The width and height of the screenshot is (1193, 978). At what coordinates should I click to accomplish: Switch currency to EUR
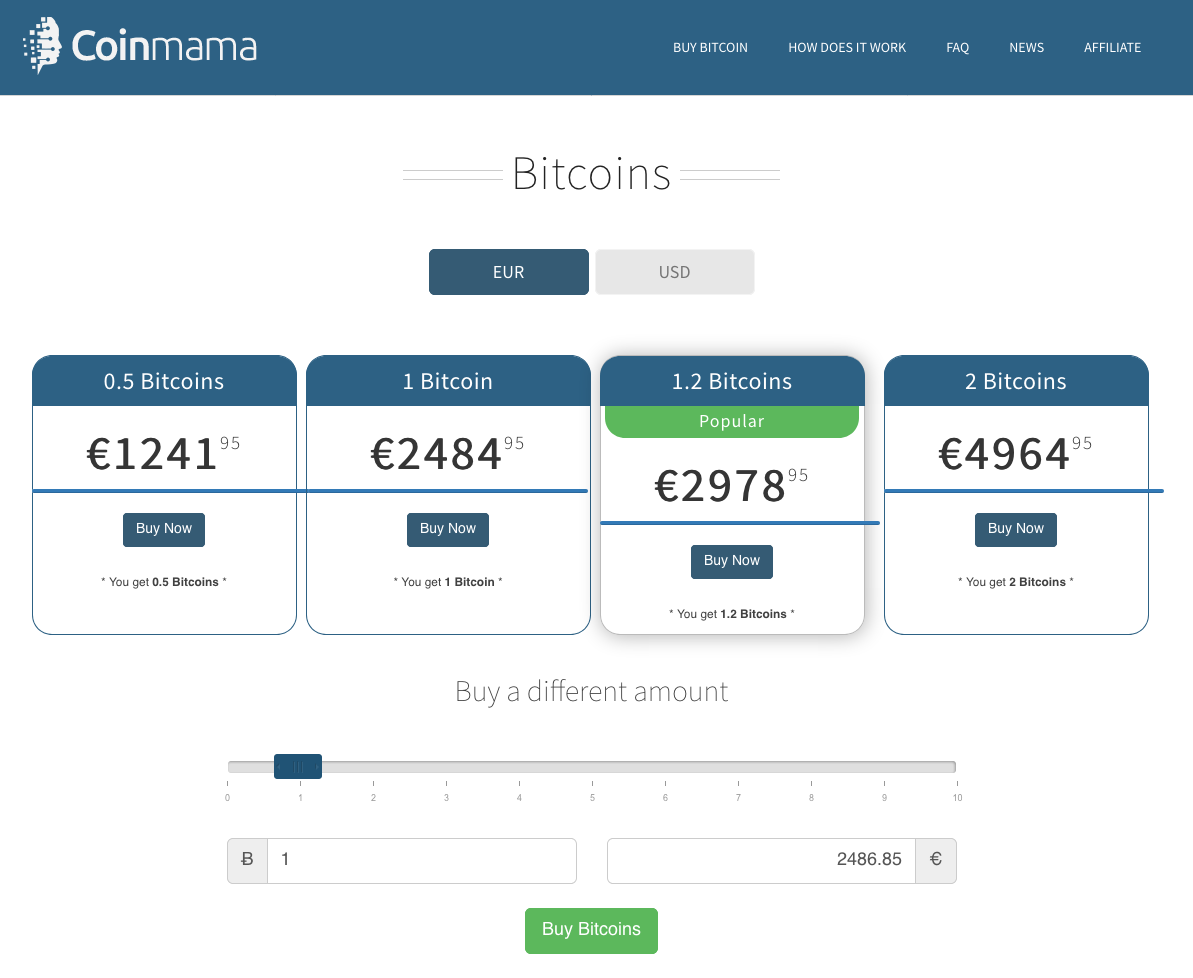509,272
